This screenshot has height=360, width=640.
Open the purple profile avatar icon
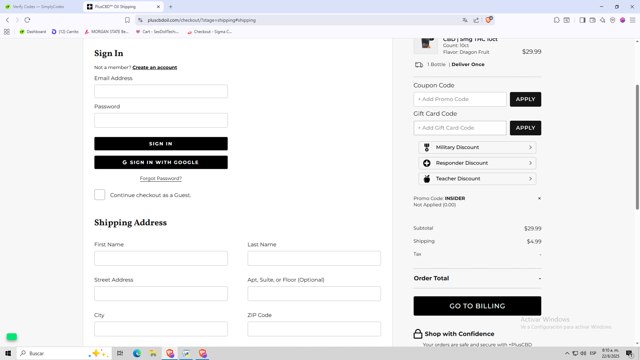(622, 20)
